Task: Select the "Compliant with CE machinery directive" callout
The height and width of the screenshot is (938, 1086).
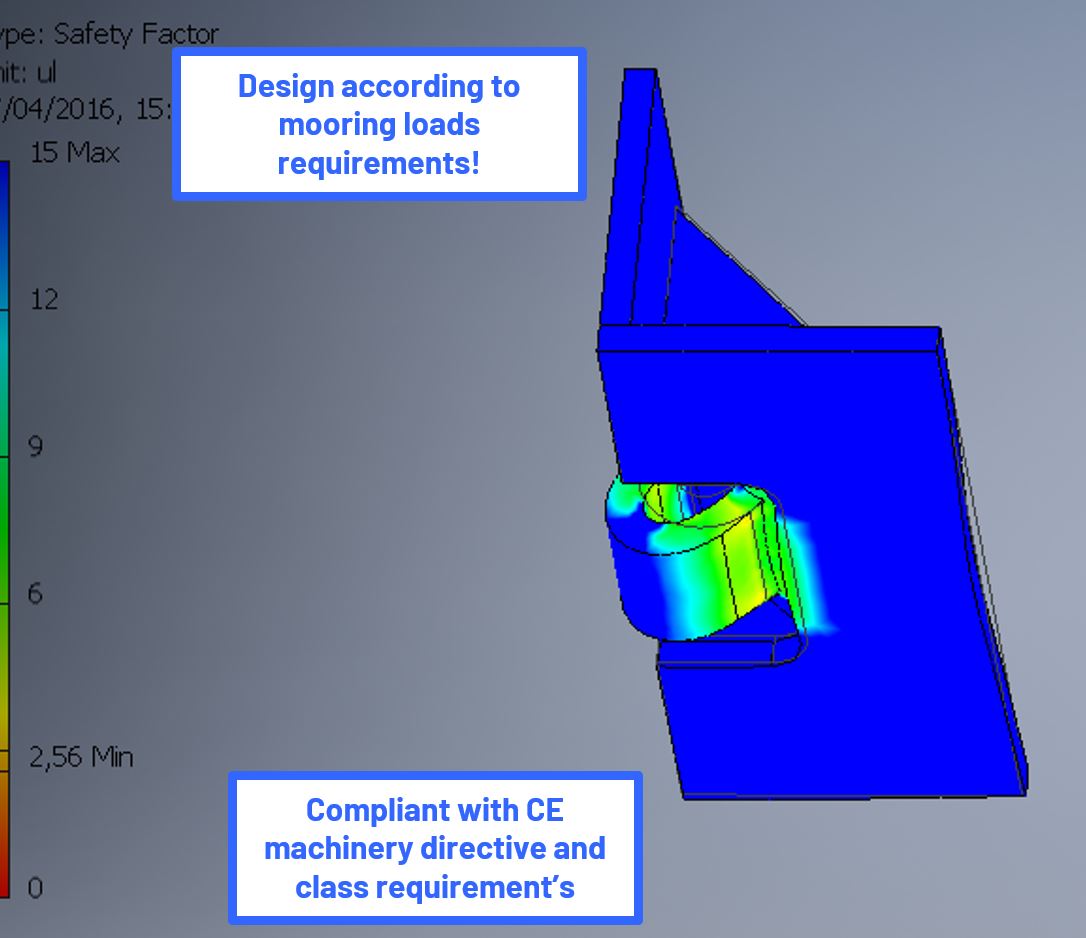Action: [x=435, y=848]
